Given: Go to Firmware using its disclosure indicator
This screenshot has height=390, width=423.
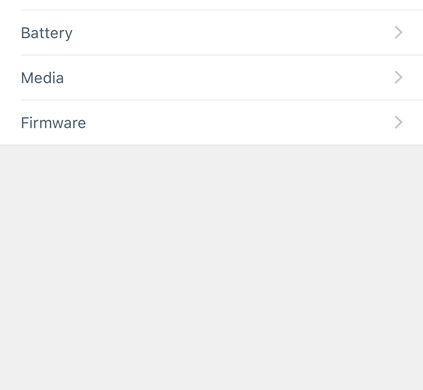Looking at the screenshot, I should click(x=398, y=122).
